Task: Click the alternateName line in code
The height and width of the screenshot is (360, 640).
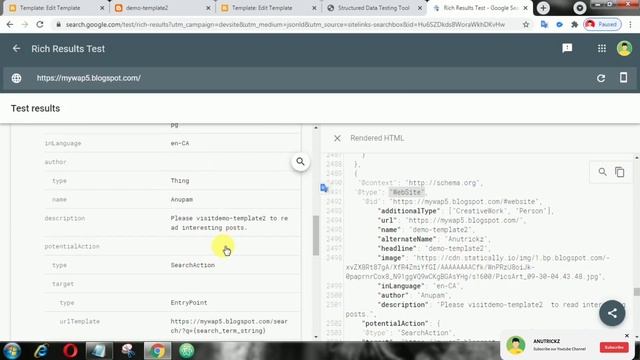Action: point(434,239)
